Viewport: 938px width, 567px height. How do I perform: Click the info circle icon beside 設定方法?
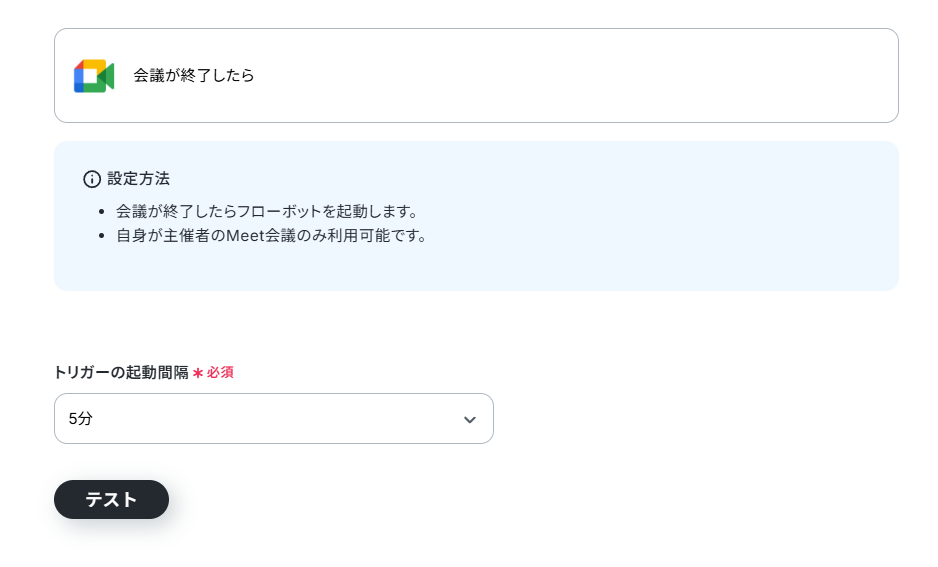(x=92, y=179)
